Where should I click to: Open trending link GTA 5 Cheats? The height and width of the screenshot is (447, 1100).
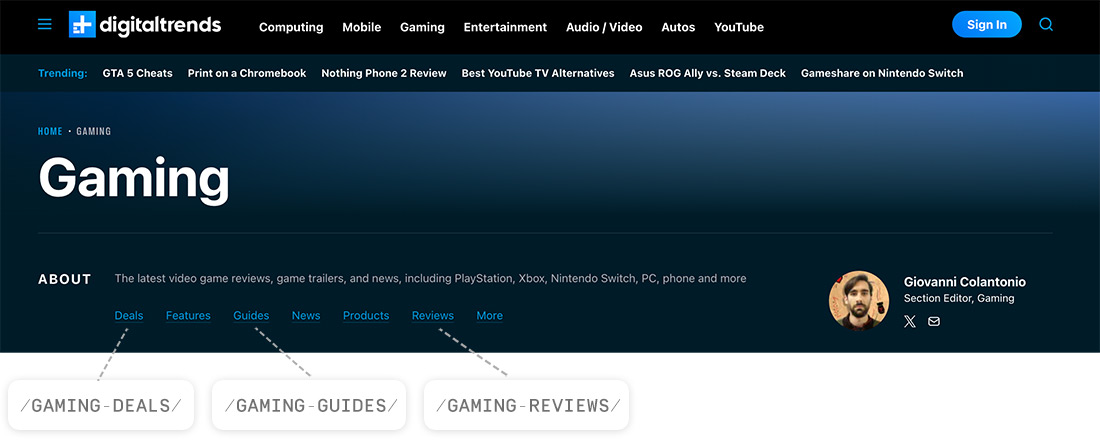138,73
